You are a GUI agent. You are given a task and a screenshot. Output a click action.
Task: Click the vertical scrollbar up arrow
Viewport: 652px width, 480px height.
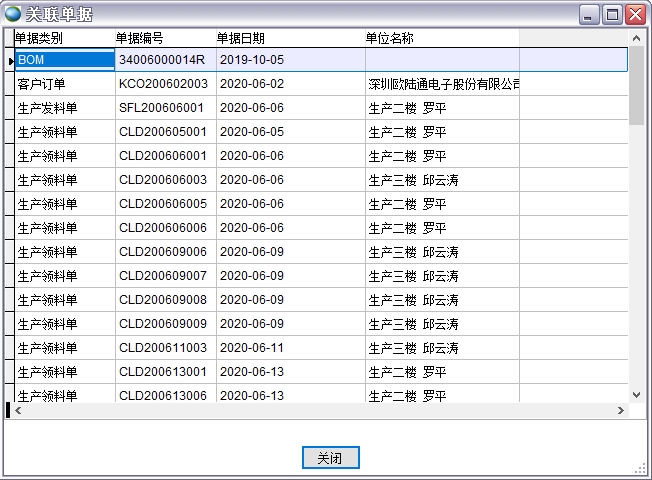pos(636,37)
